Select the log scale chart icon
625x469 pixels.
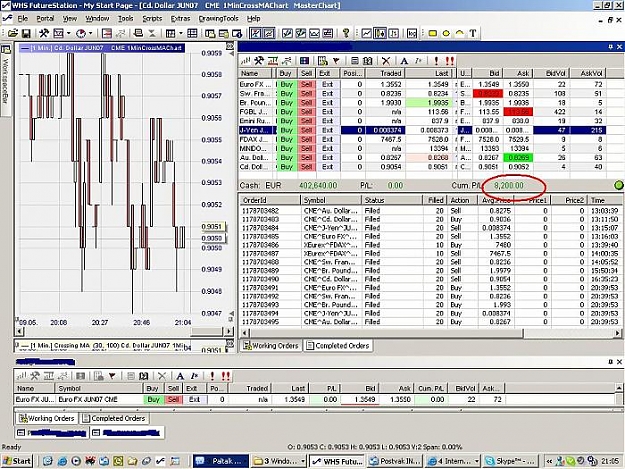click(412, 33)
